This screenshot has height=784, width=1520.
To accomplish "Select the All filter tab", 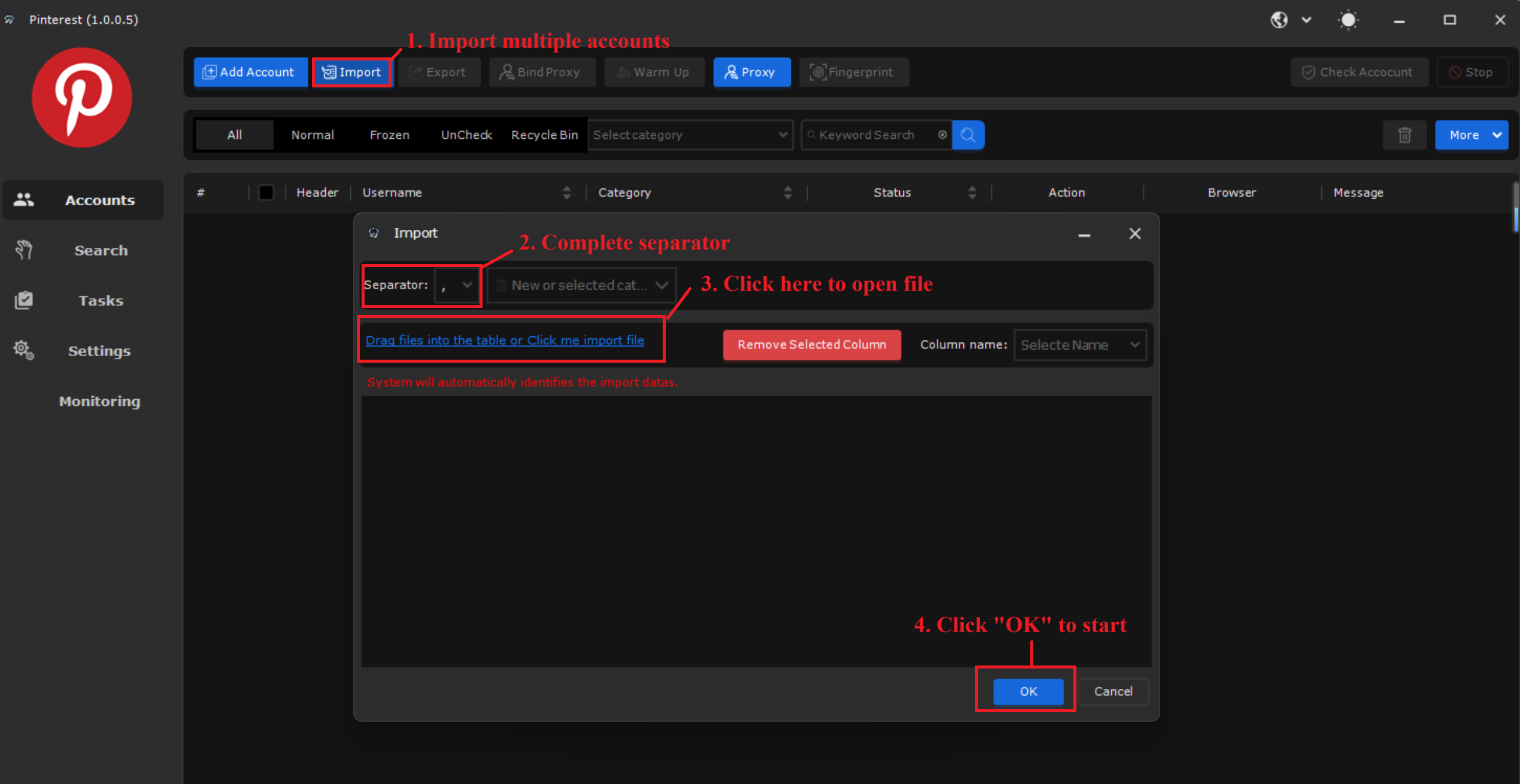I will (x=235, y=135).
